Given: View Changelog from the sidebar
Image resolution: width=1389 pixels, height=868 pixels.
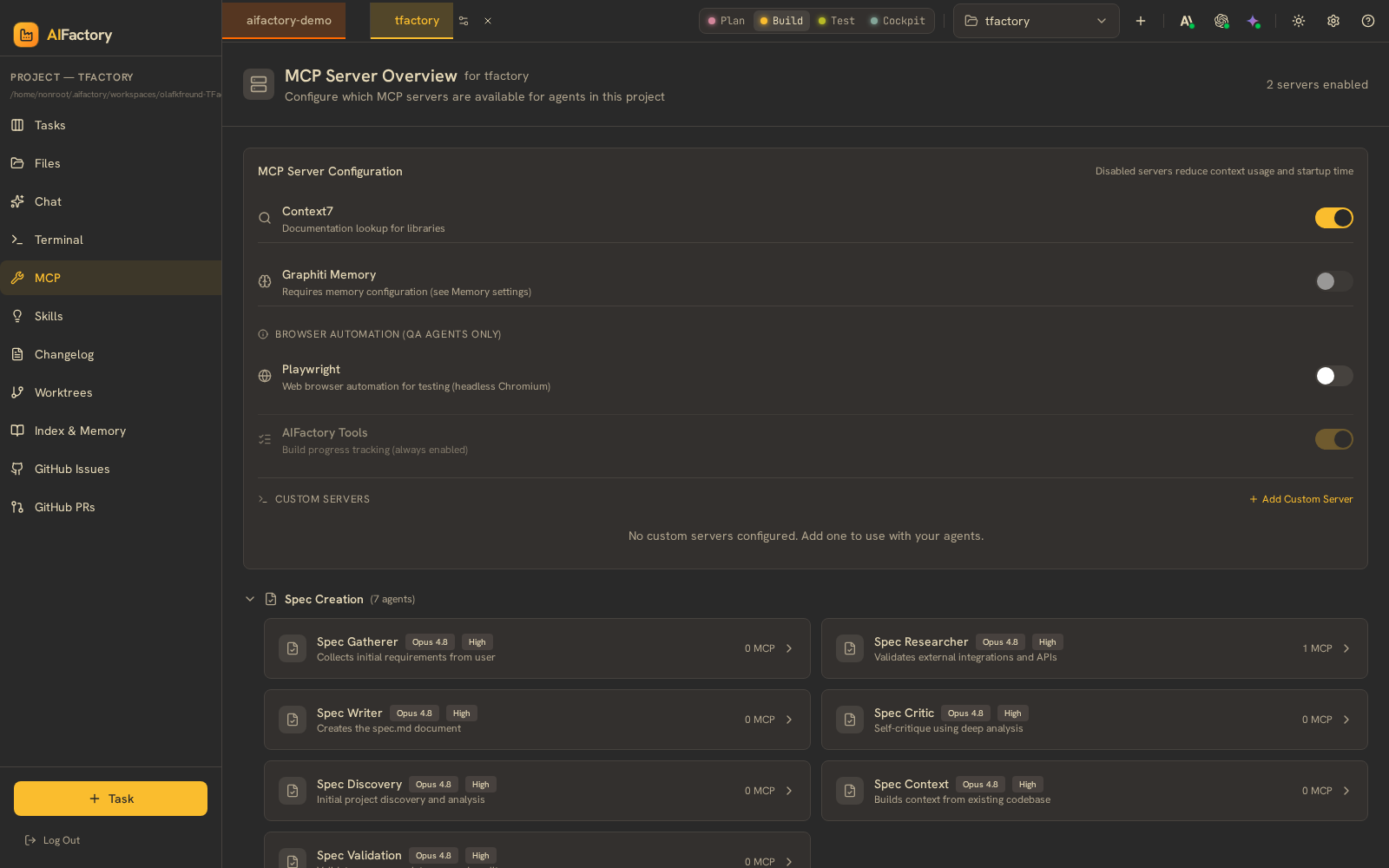Looking at the screenshot, I should pyautogui.click(x=111, y=354).
